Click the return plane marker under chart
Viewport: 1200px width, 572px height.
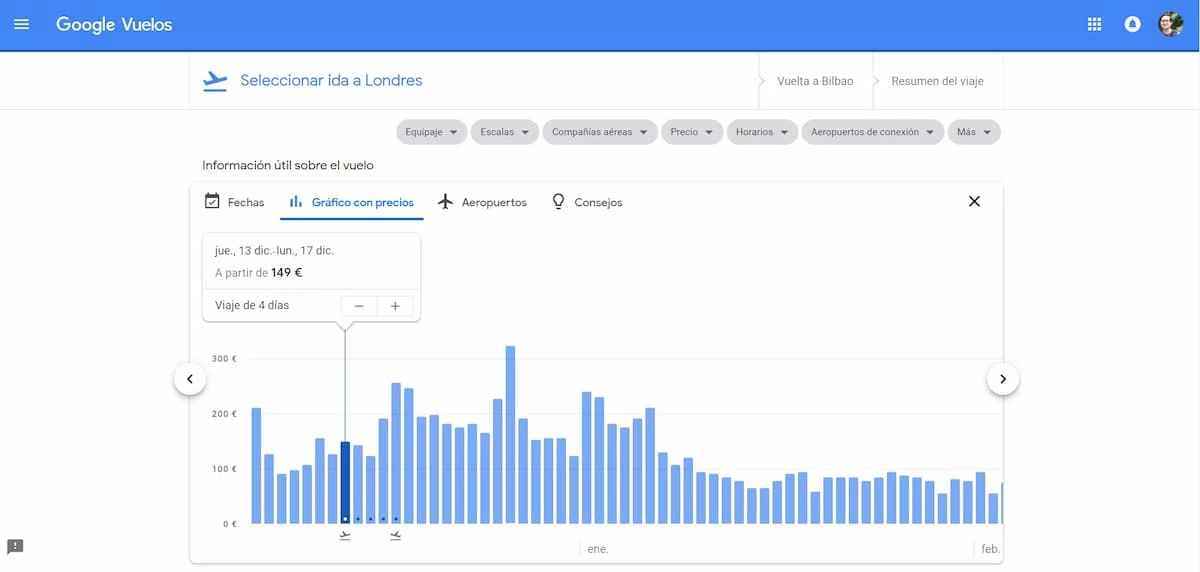point(396,536)
